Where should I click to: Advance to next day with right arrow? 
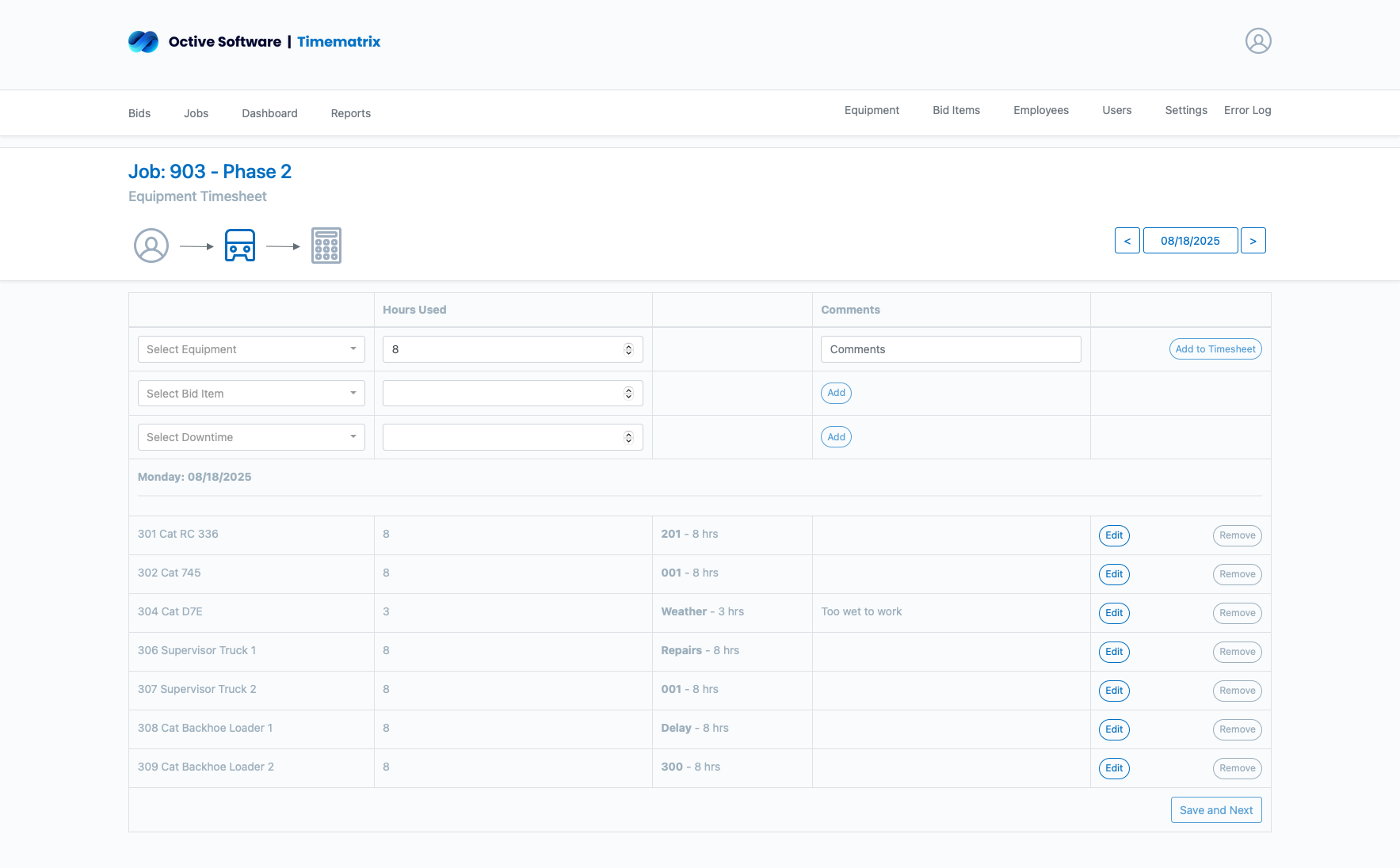(x=1253, y=241)
